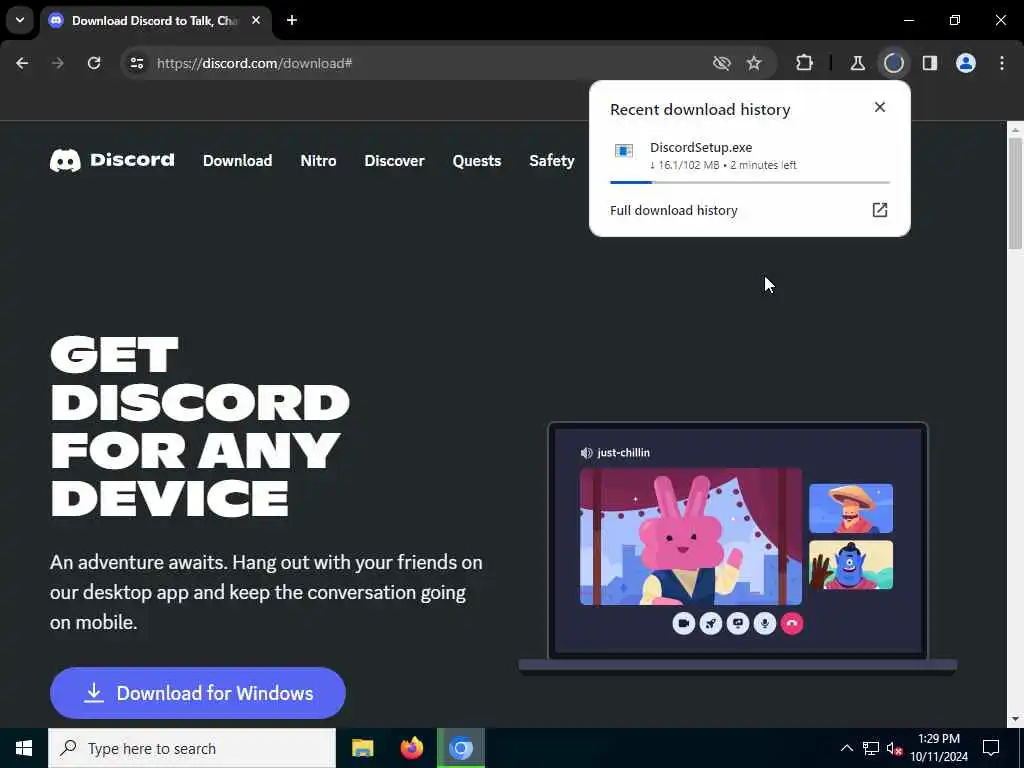Click the microphone icon in laptop illustration
This screenshot has height=768, width=1024.
coord(765,624)
